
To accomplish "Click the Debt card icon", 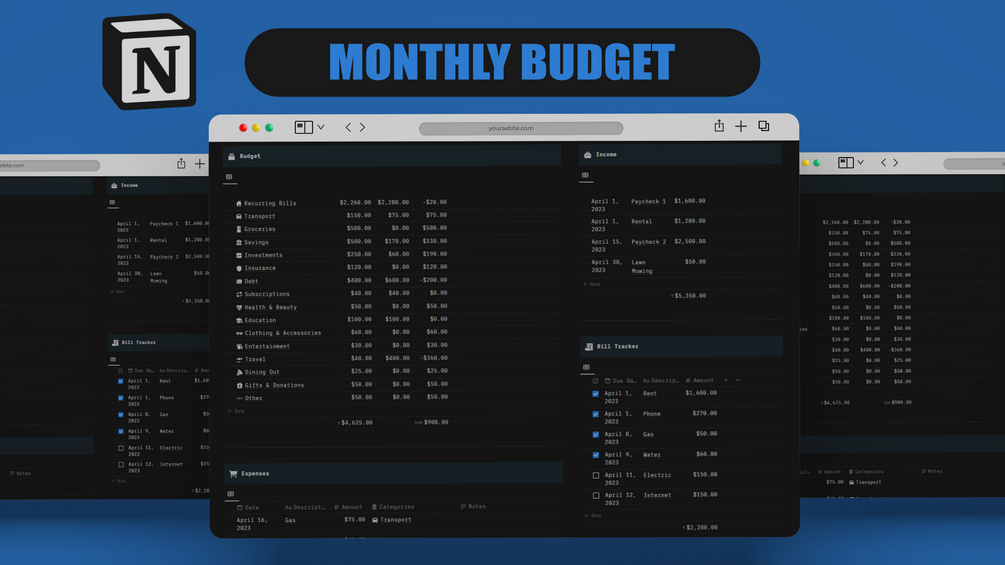I will point(239,281).
